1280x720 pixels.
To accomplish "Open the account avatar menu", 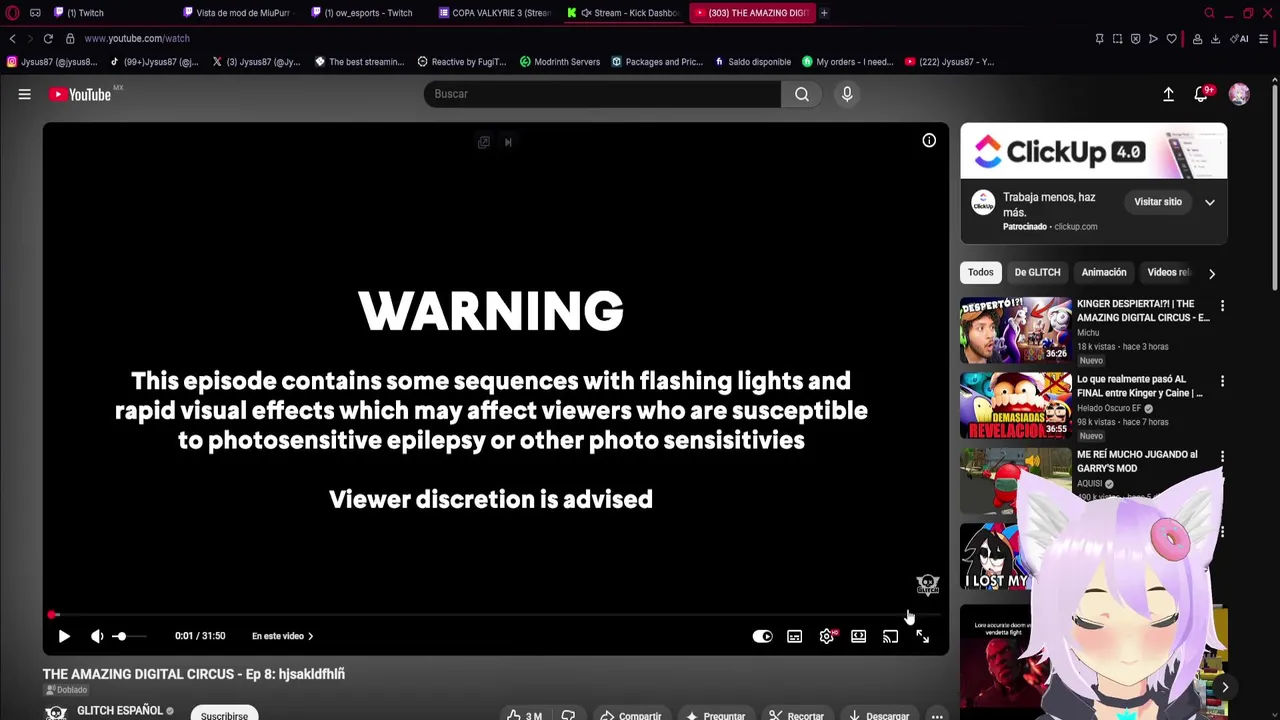I will [1239, 94].
